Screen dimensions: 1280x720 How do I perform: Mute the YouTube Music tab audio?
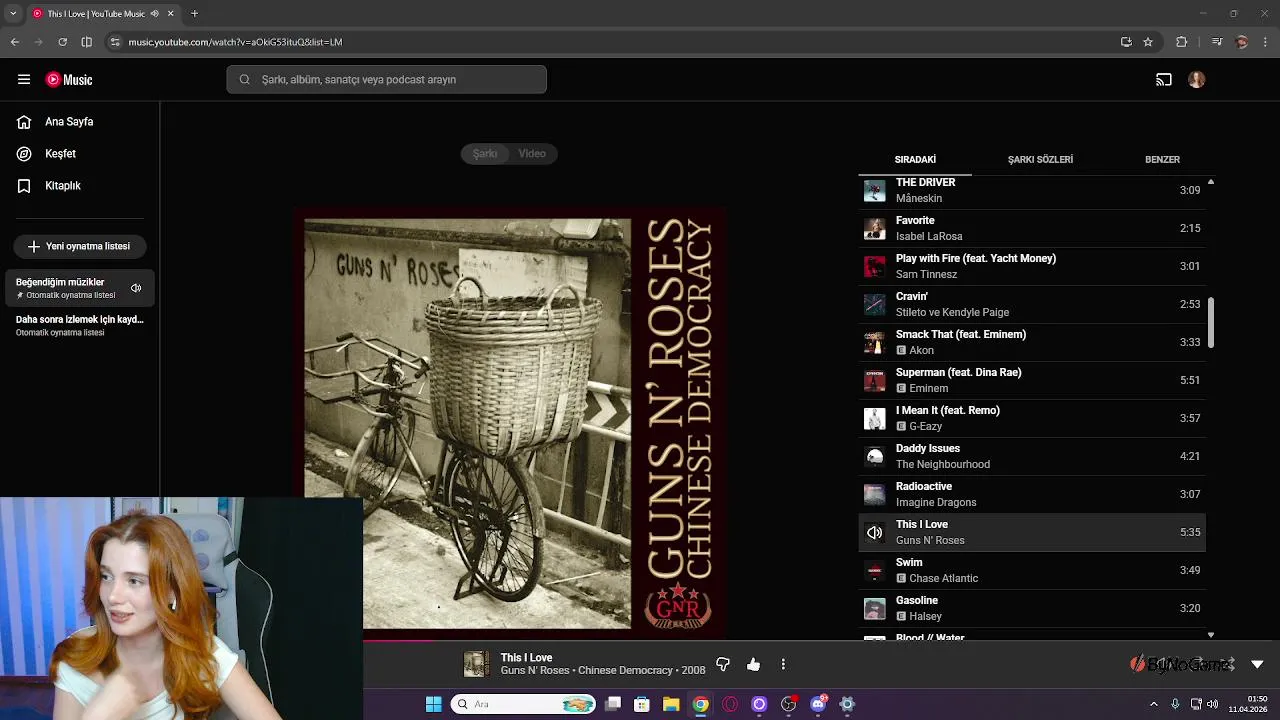pos(154,13)
